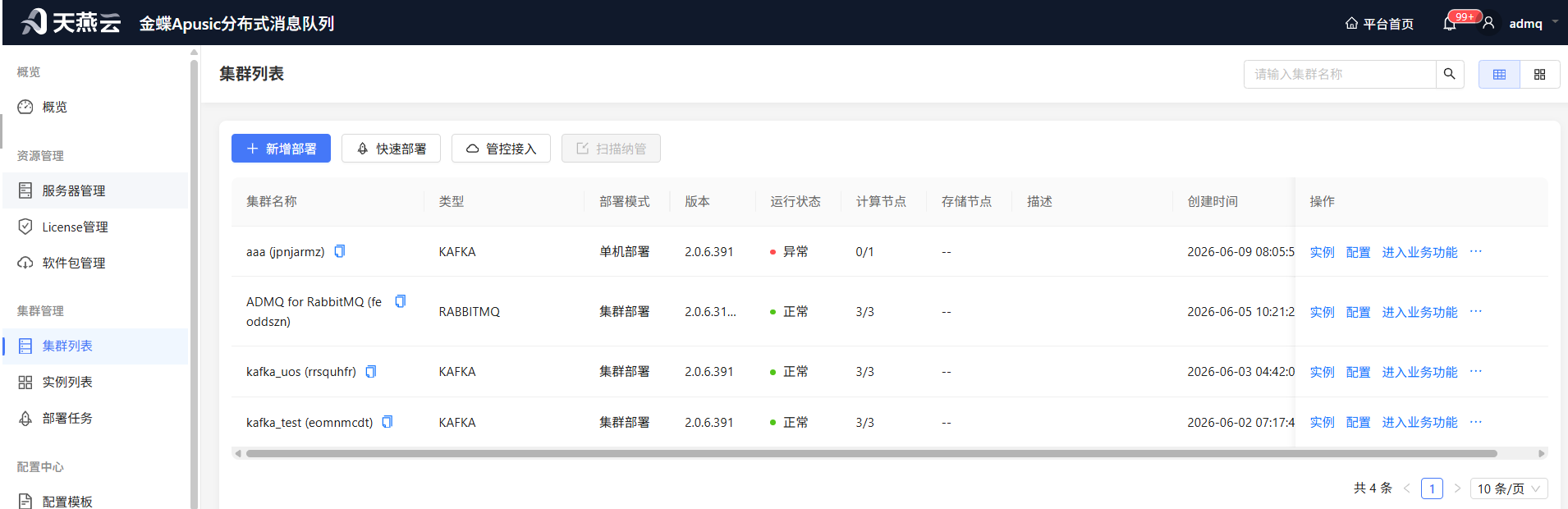Open 配置 for the kafka_uos cluster

coord(1358,372)
